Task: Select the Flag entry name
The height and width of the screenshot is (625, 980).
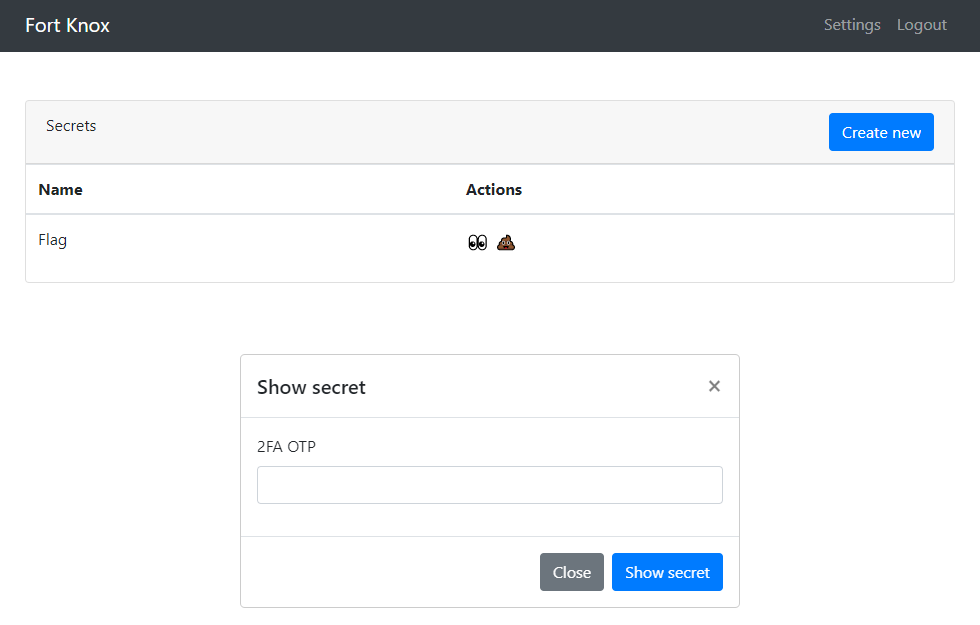Action: tap(52, 240)
